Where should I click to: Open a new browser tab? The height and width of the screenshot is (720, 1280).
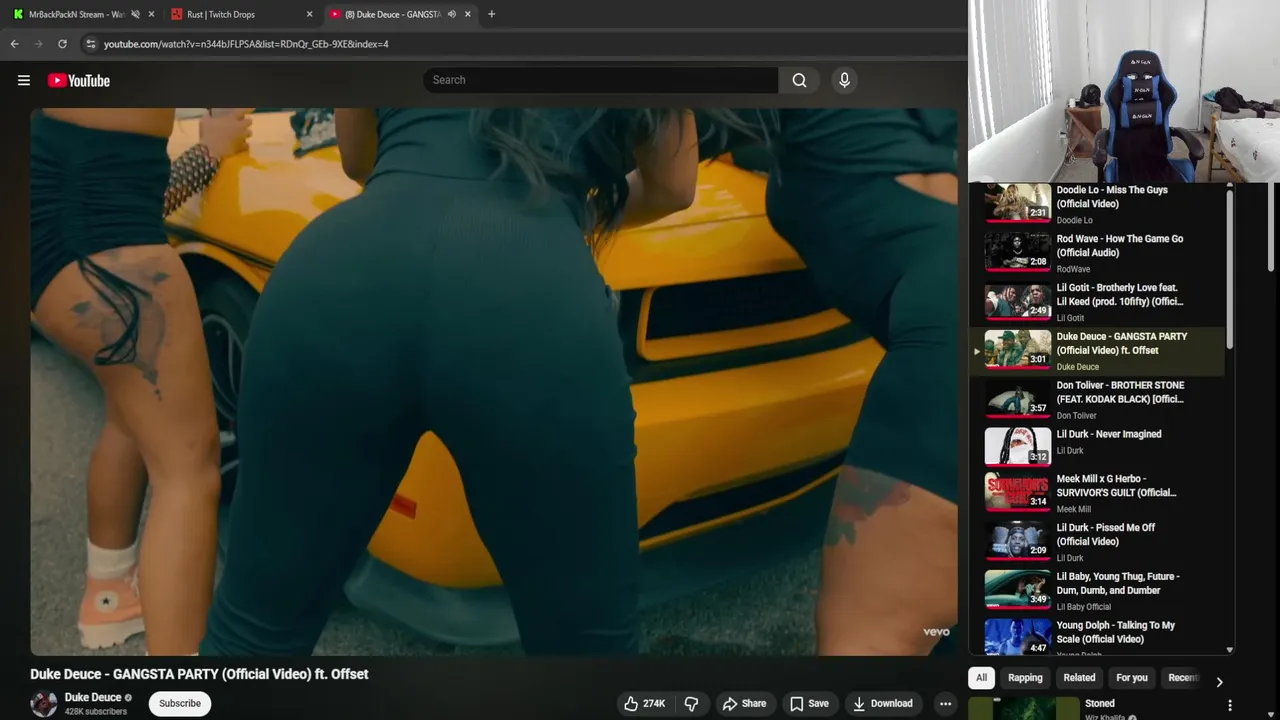491,14
